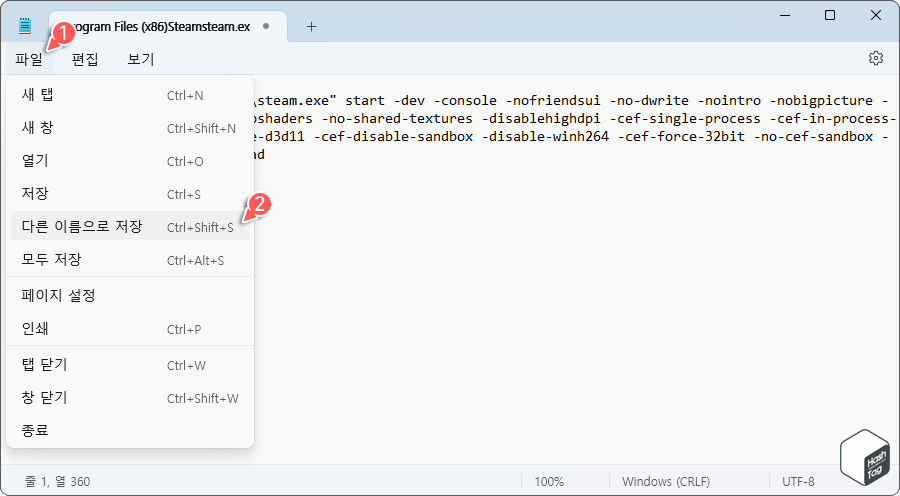Choose 종료 to exit Notepad
The width and height of the screenshot is (900, 496).
(x=130, y=431)
